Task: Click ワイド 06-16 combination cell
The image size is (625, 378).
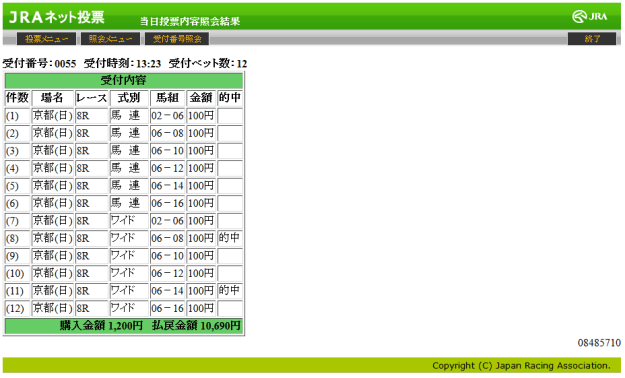Action: [167, 309]
